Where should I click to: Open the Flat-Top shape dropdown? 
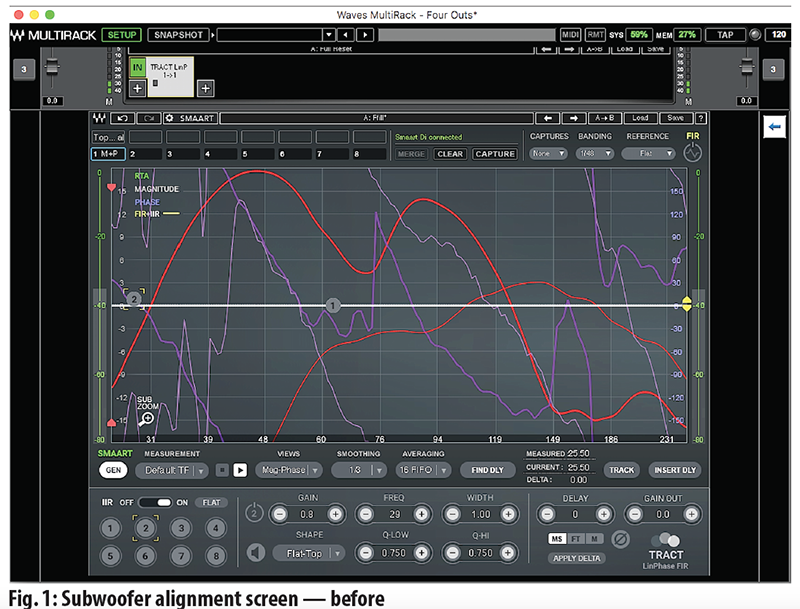point(309,553)
